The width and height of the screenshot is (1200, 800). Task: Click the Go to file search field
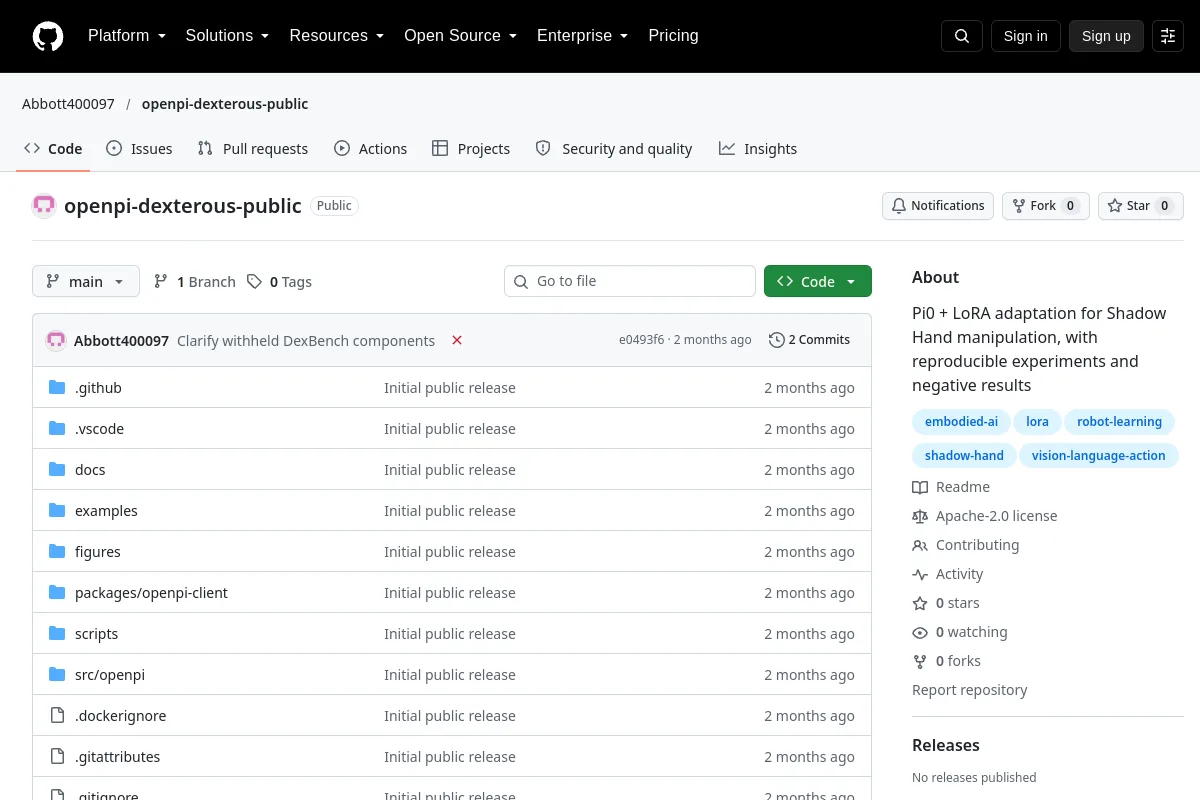pyautogui.click(x=630, y=282)
